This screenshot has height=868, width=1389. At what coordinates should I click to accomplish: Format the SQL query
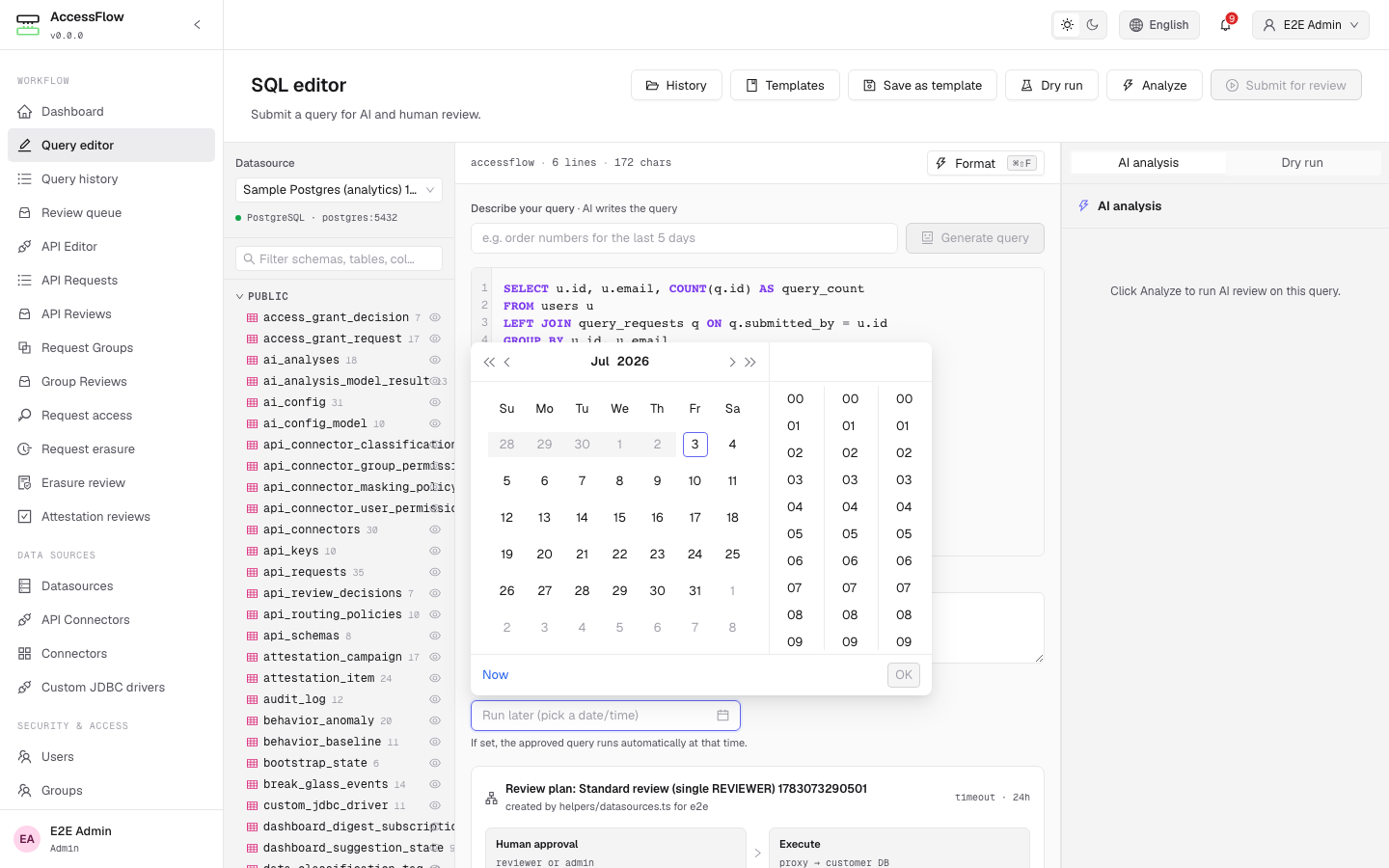point(985,163)
